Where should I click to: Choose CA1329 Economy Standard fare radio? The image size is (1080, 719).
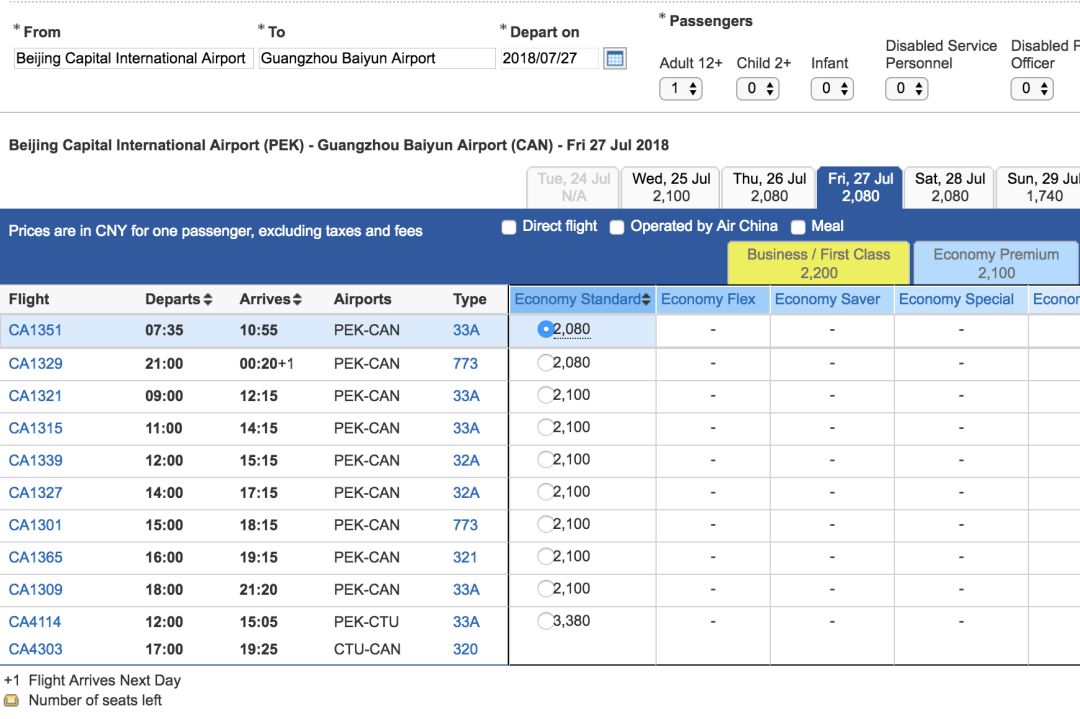click(546, 362)
